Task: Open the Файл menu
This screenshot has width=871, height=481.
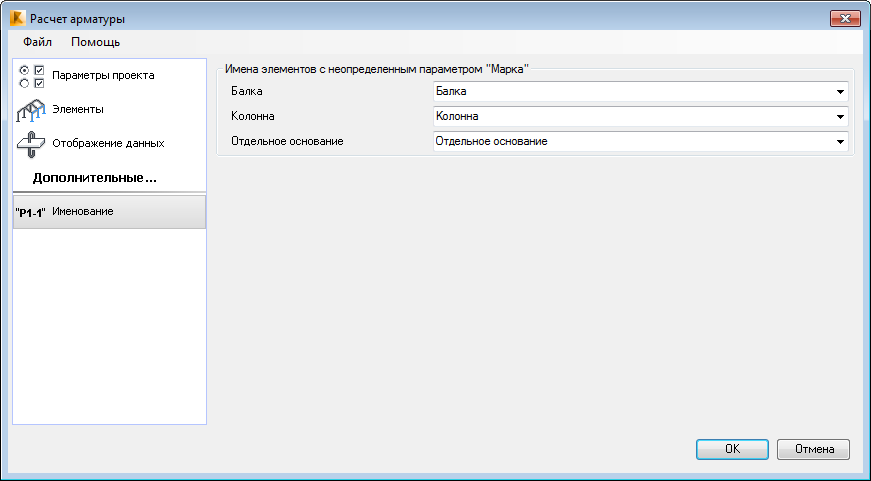Action: (x=37, y=42)
